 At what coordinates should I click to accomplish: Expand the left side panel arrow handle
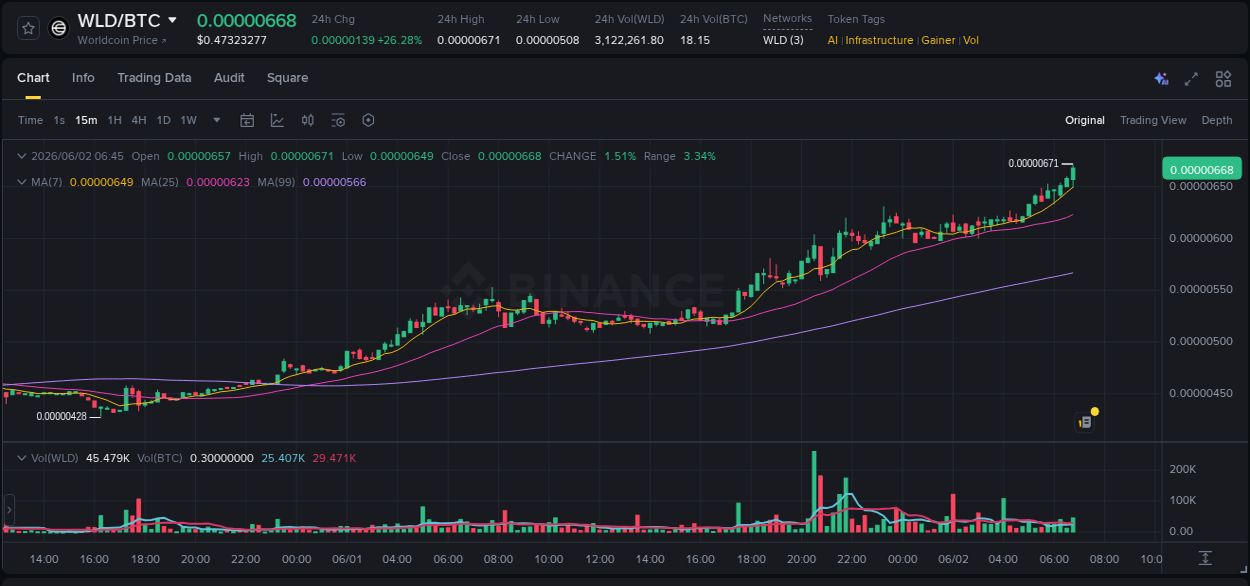(7, 510)
